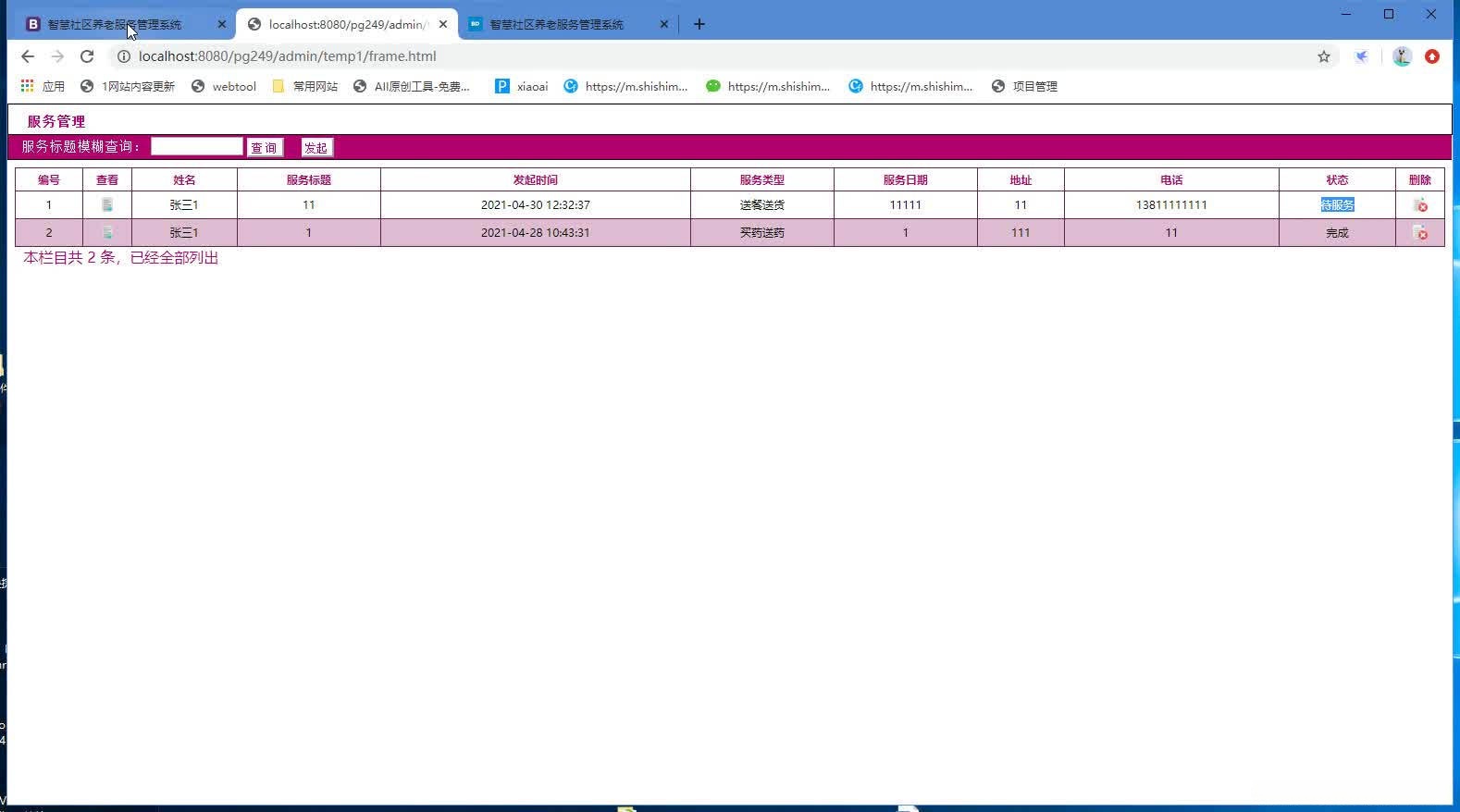The height and width of the screenshot is (812, 1460).
Task: Click the 完成 status cell
Action: coord(1337,232)
